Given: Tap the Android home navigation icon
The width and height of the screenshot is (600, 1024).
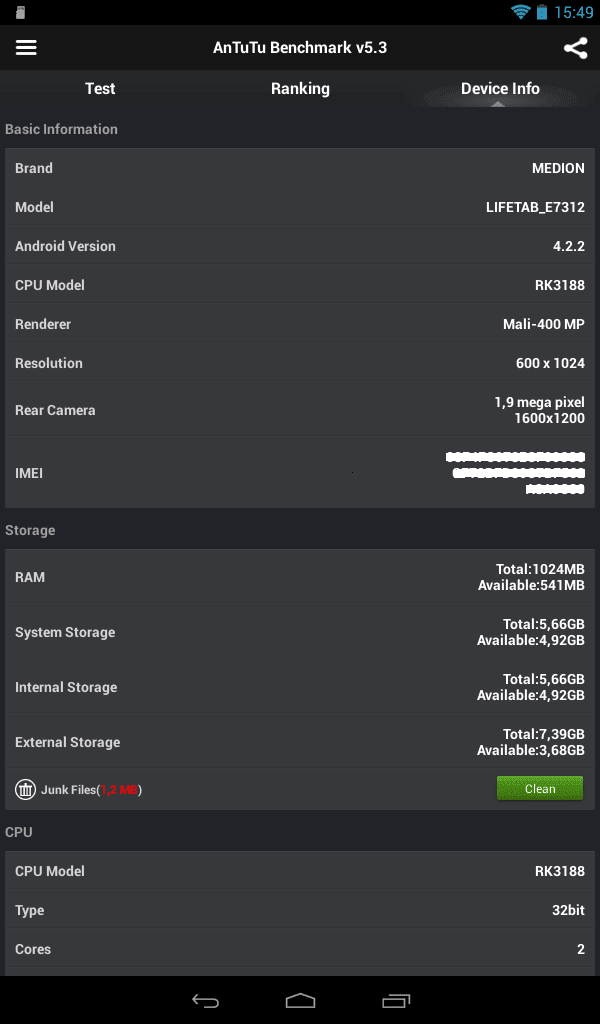Looking at the screenshot, I should (x=300, y=1000).
